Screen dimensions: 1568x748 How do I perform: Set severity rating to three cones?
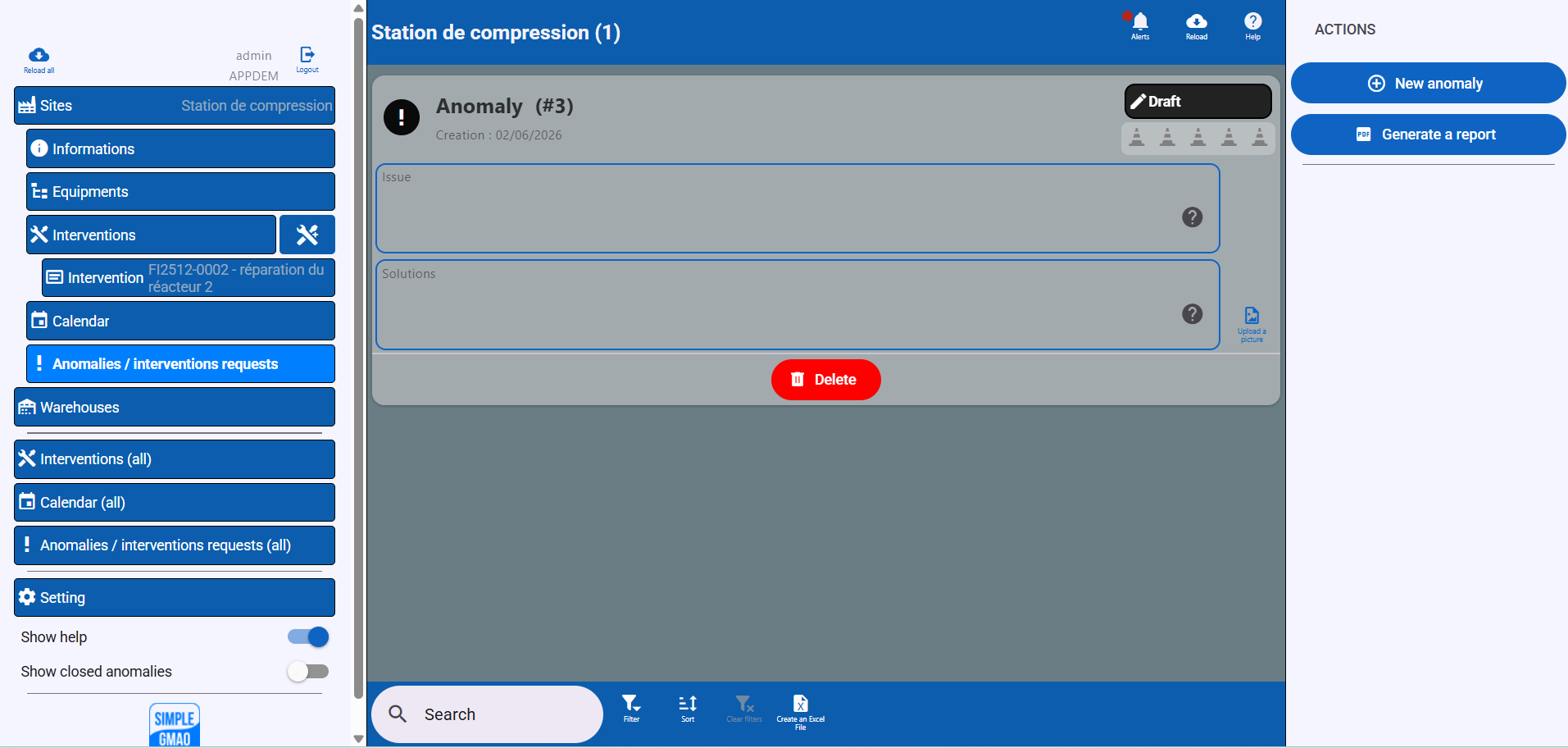pyautogui.click(x=1198, y=137)
